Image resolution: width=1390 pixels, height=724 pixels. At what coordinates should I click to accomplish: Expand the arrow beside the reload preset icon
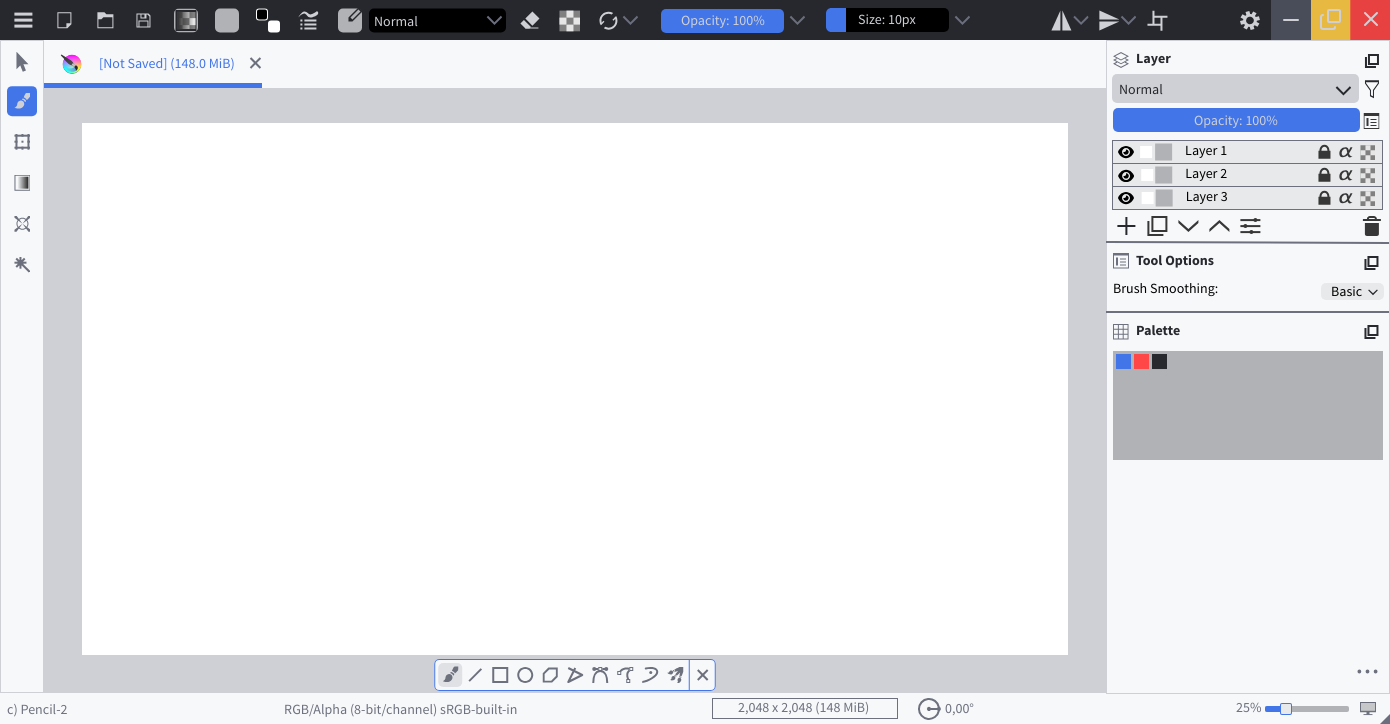pos(631,20)
